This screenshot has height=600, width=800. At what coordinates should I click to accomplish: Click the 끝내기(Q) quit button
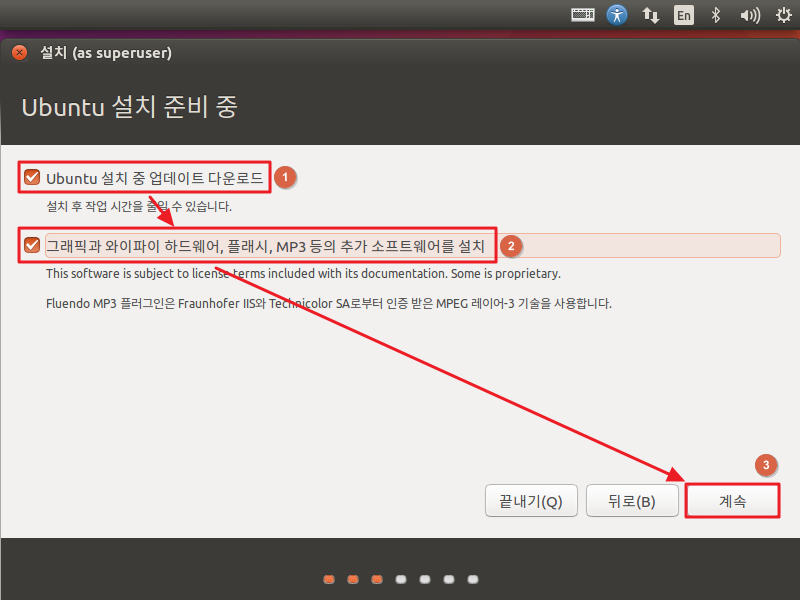point(531,501)
